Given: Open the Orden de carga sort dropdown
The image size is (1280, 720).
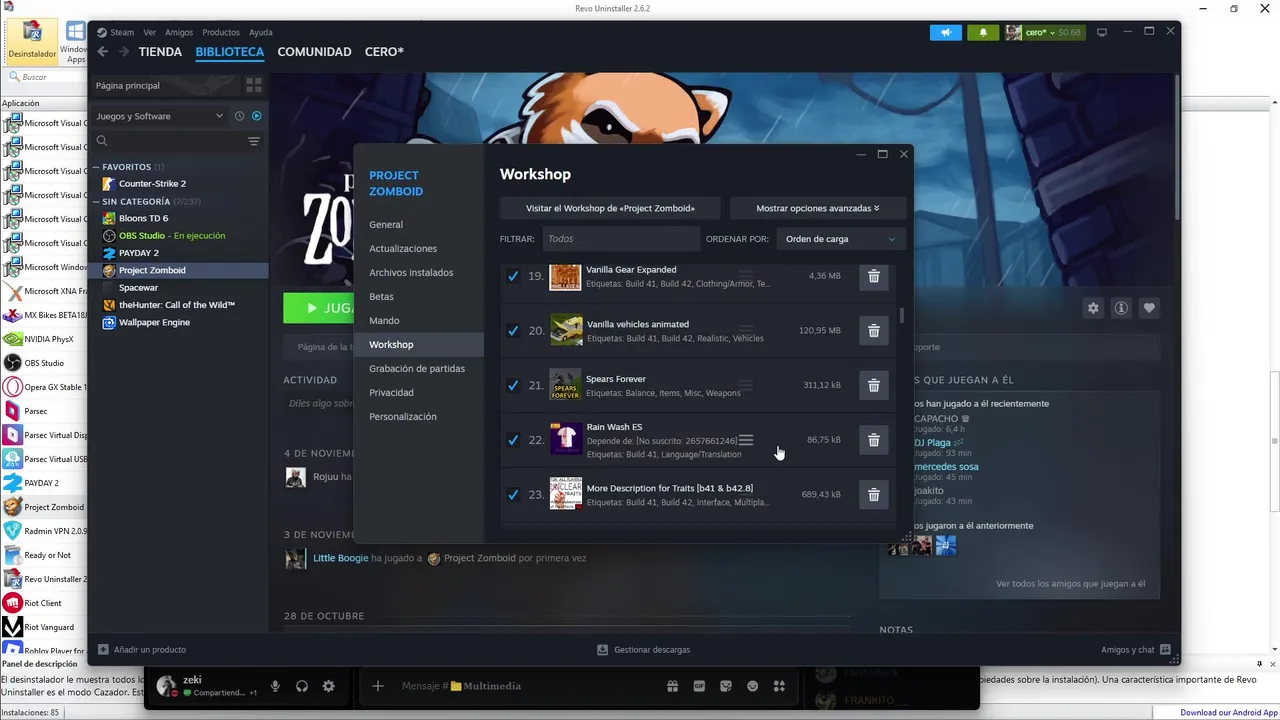Looking at the screenshot, I should pos(840,239).
